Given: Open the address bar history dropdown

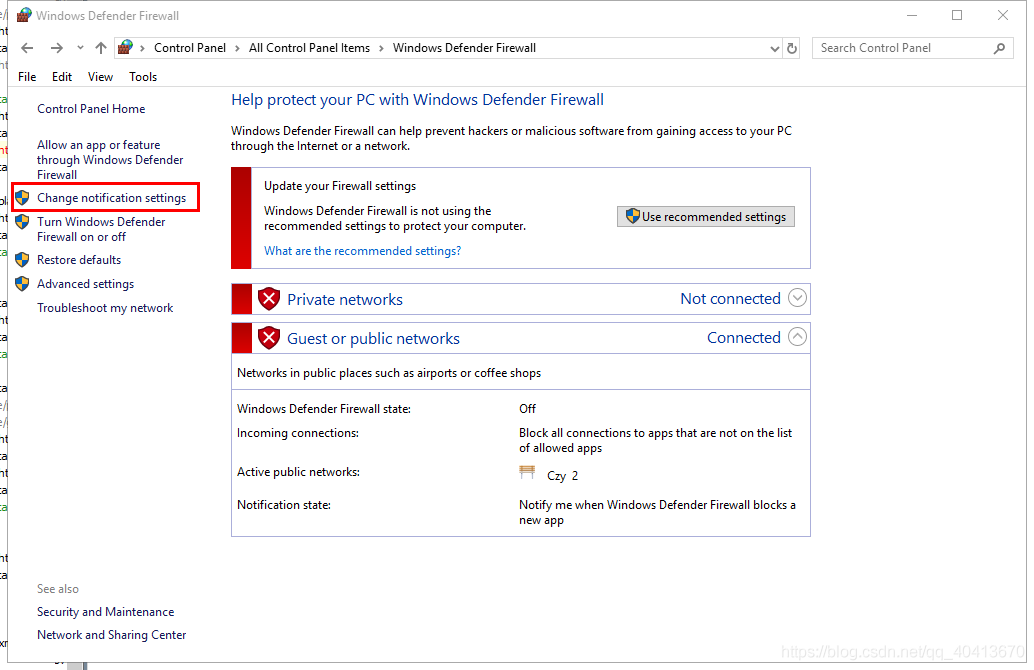Looking at the screenshot, I should pos(774,48).
